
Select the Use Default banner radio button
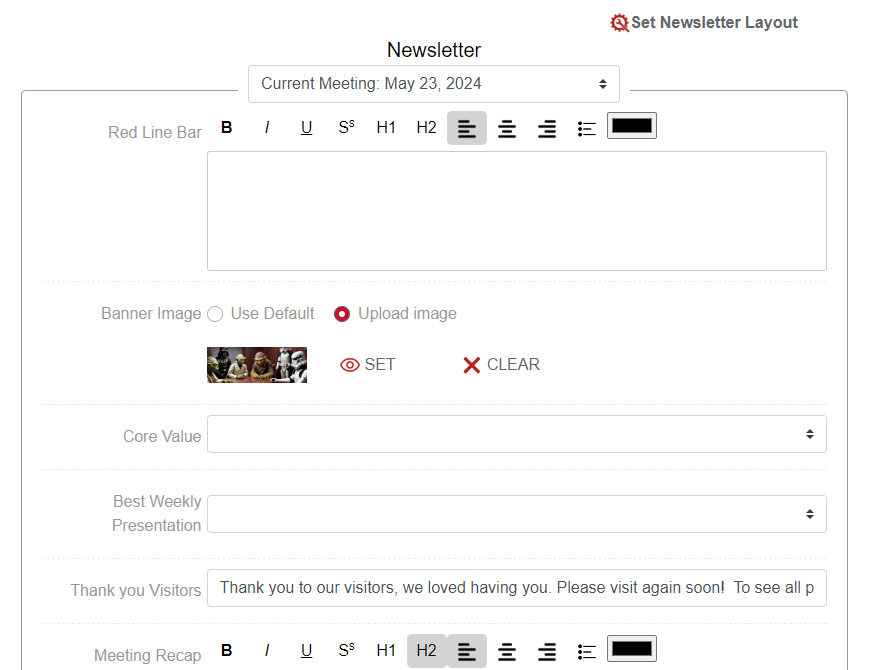[215, 314]
